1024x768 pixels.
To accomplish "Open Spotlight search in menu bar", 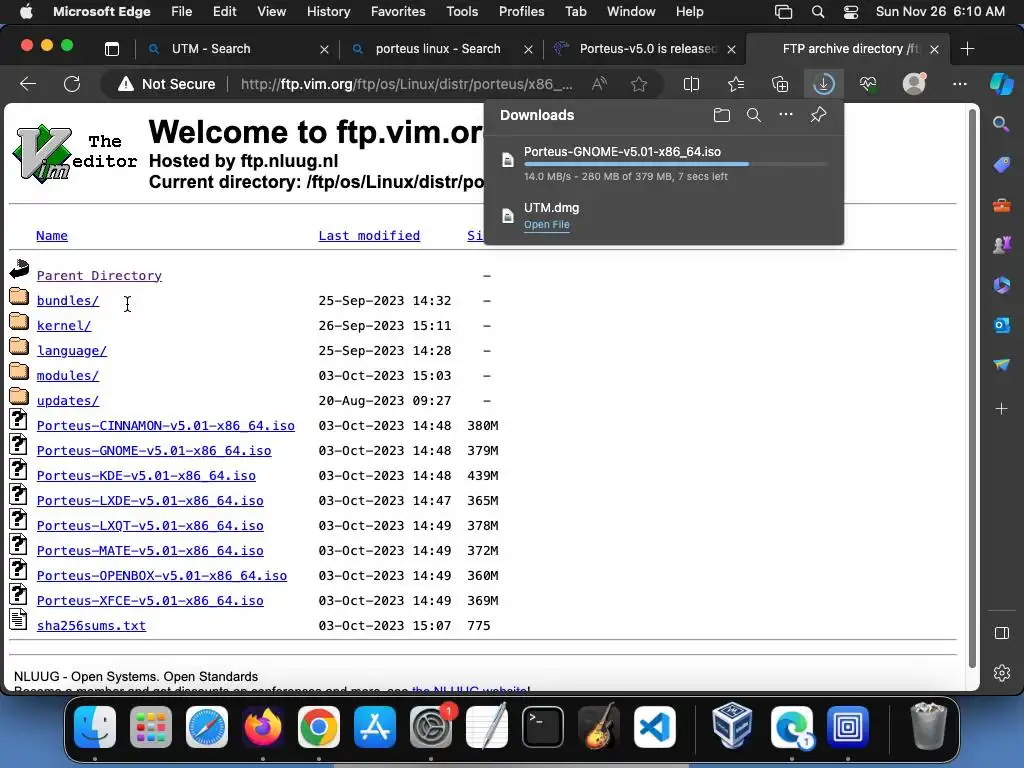I will coord(818,12).
